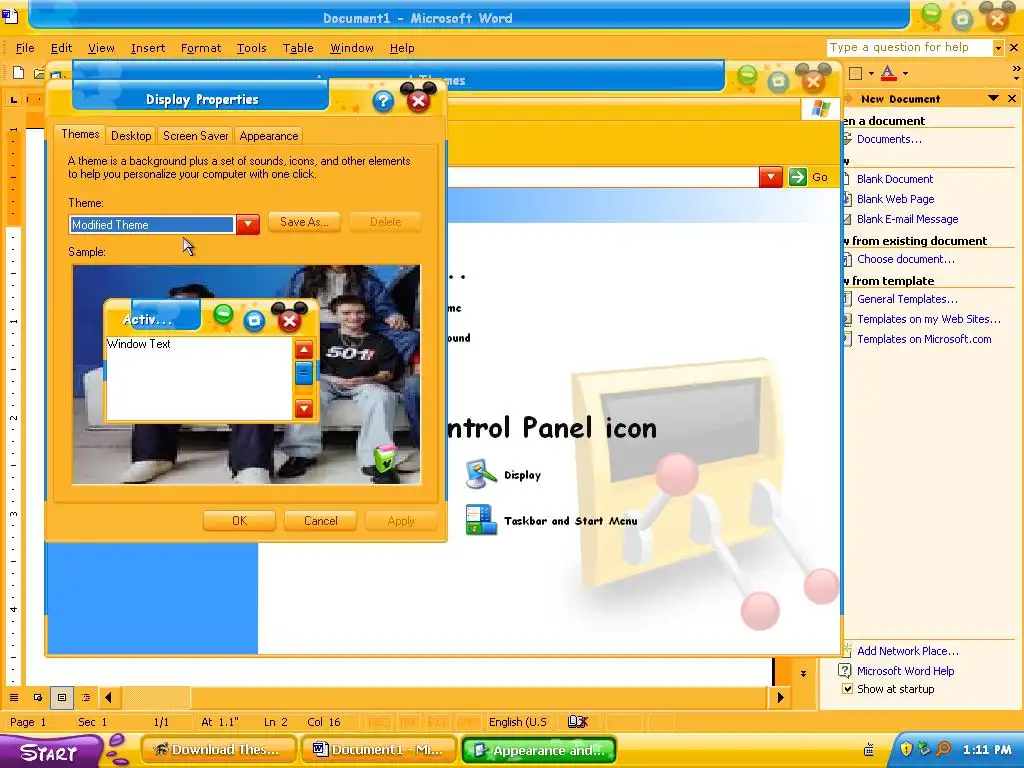Close the New Document task pane
The height and width of the screenshot is (768, 1024).
click(1012, 99)
